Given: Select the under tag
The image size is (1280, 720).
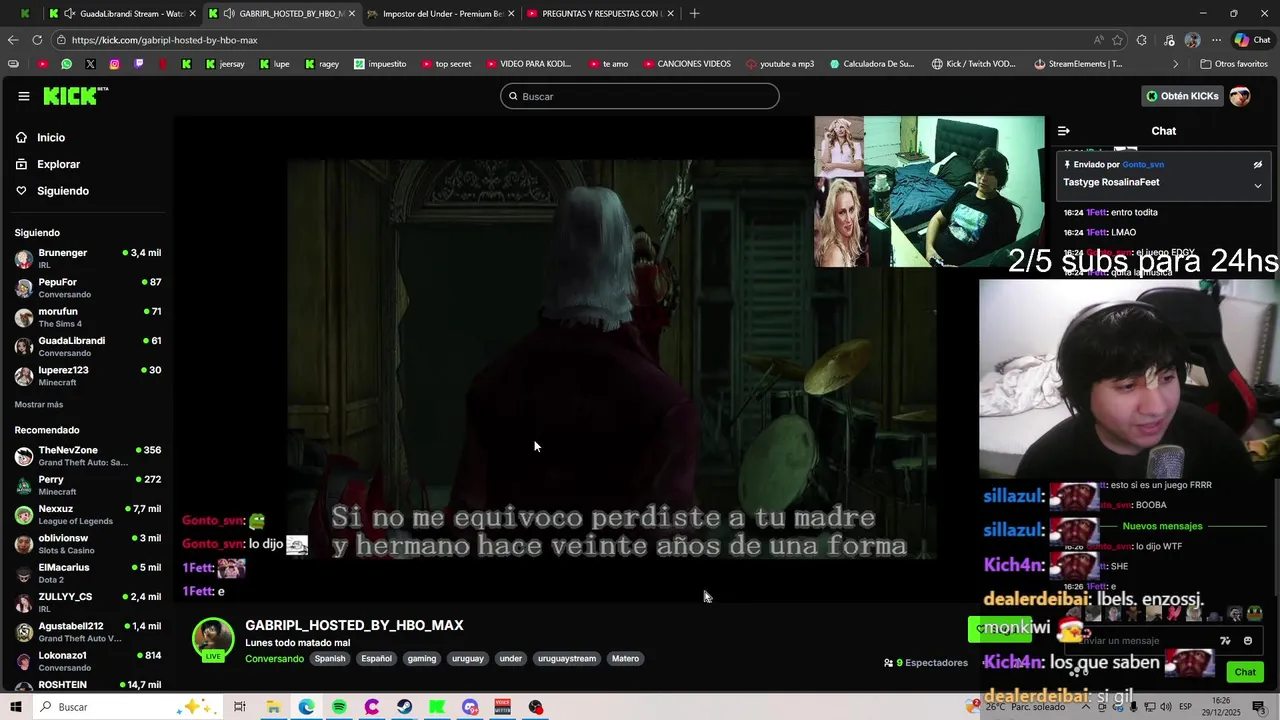Looking at the screenshot, I should [510, 658].
